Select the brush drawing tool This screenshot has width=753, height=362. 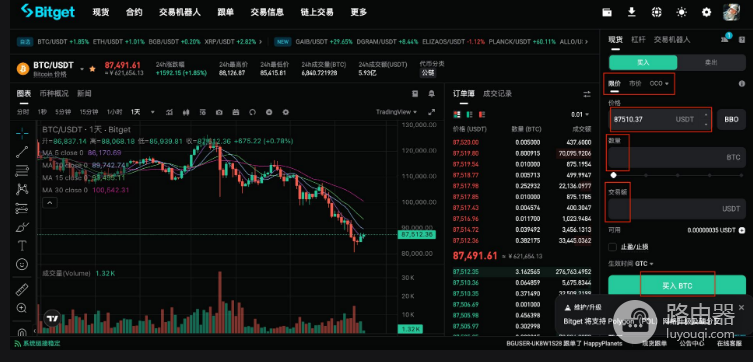[22, 227]
